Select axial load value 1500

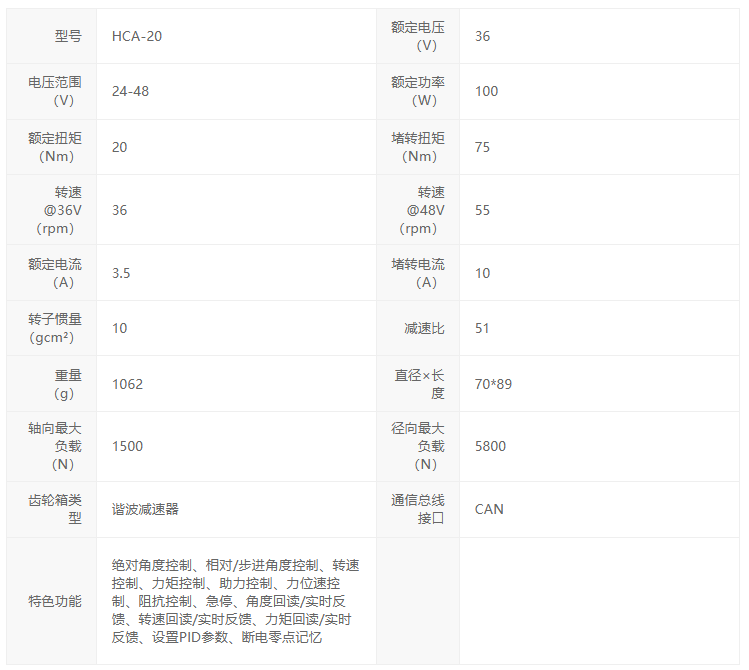[127, 447]
